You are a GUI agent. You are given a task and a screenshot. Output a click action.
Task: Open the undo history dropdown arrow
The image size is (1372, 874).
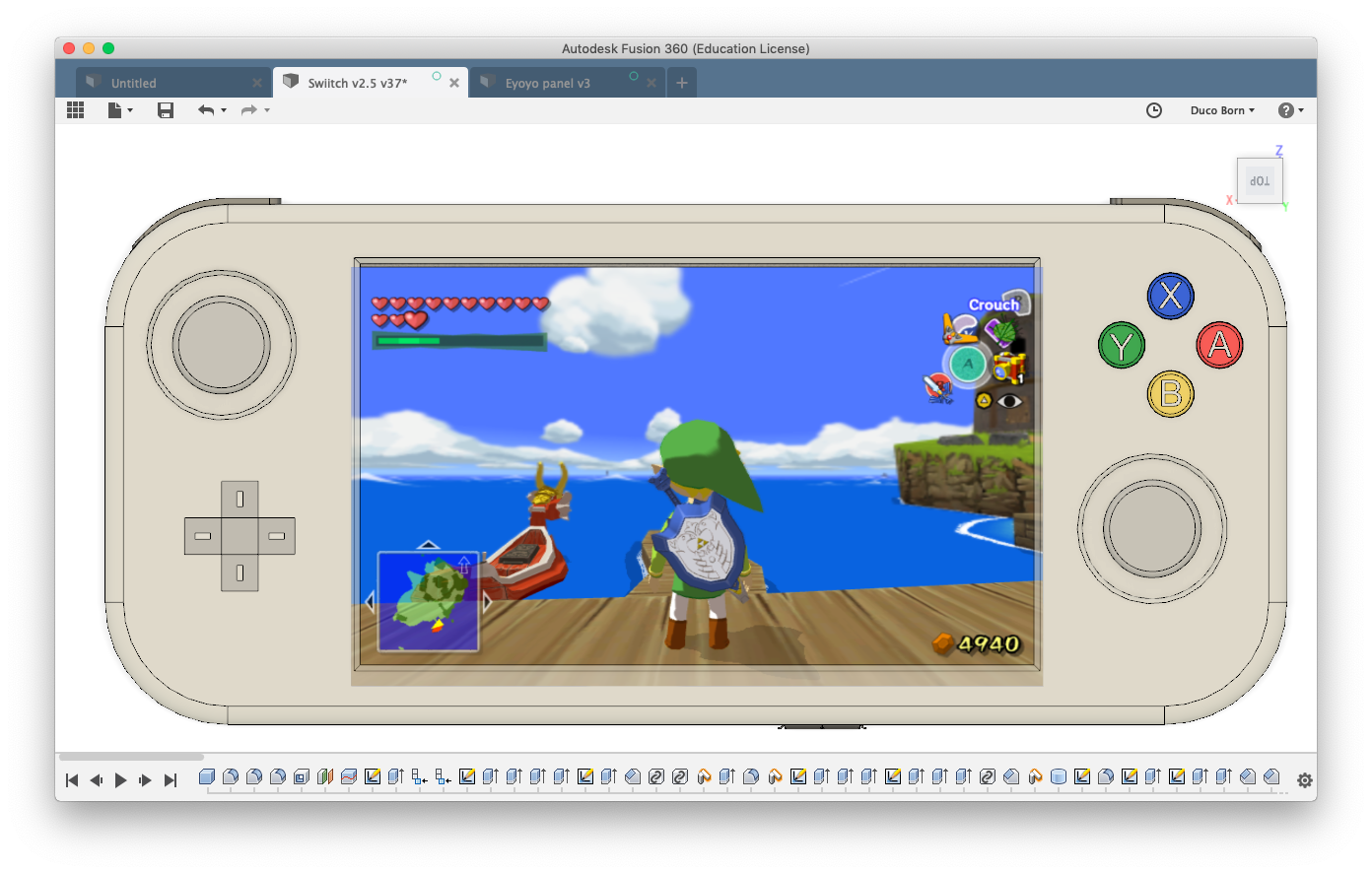pos(224,110)
